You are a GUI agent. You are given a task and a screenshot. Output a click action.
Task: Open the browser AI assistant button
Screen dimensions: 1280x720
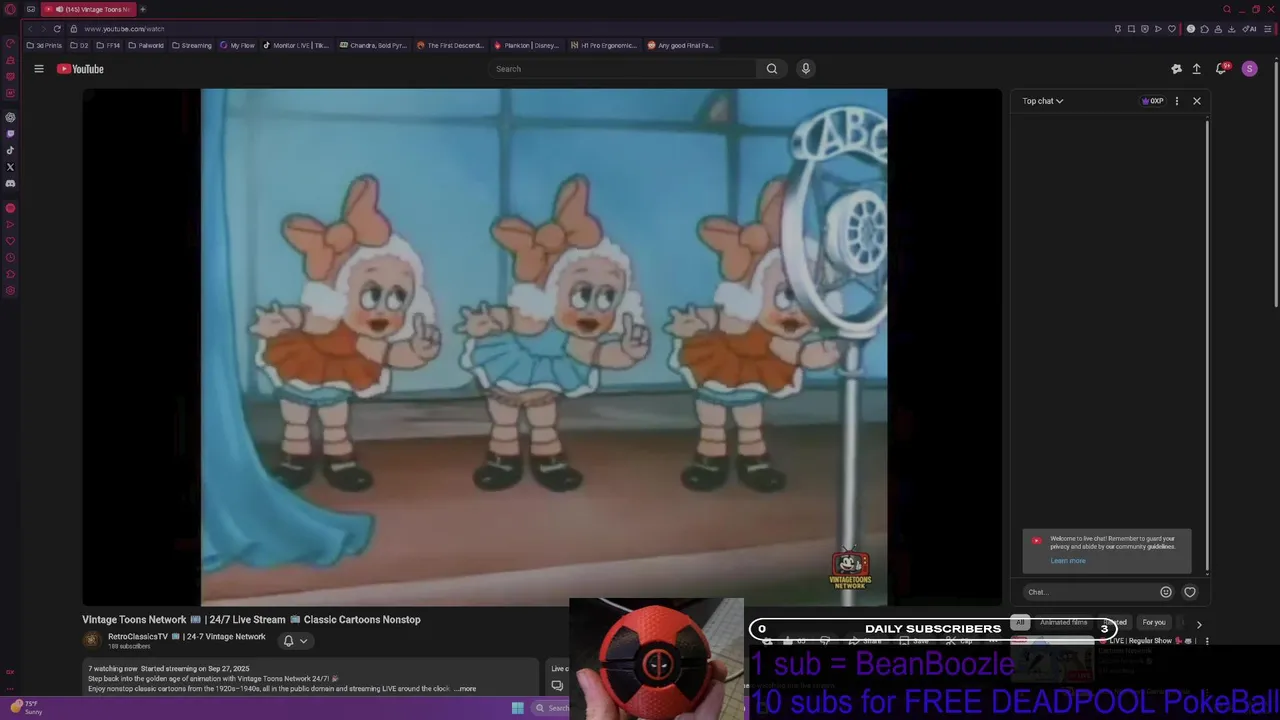pos(1250,29)
